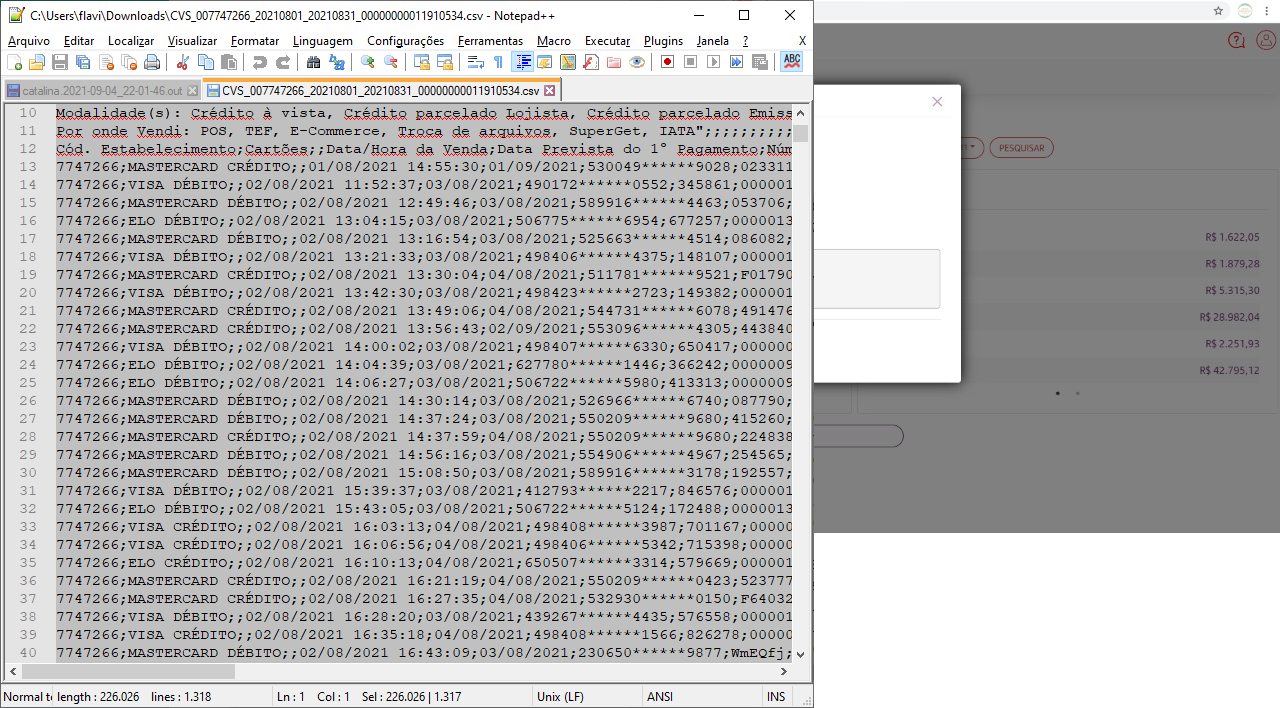
Task: Open the Document Map toolbar icon
Action: coord(568,62)
